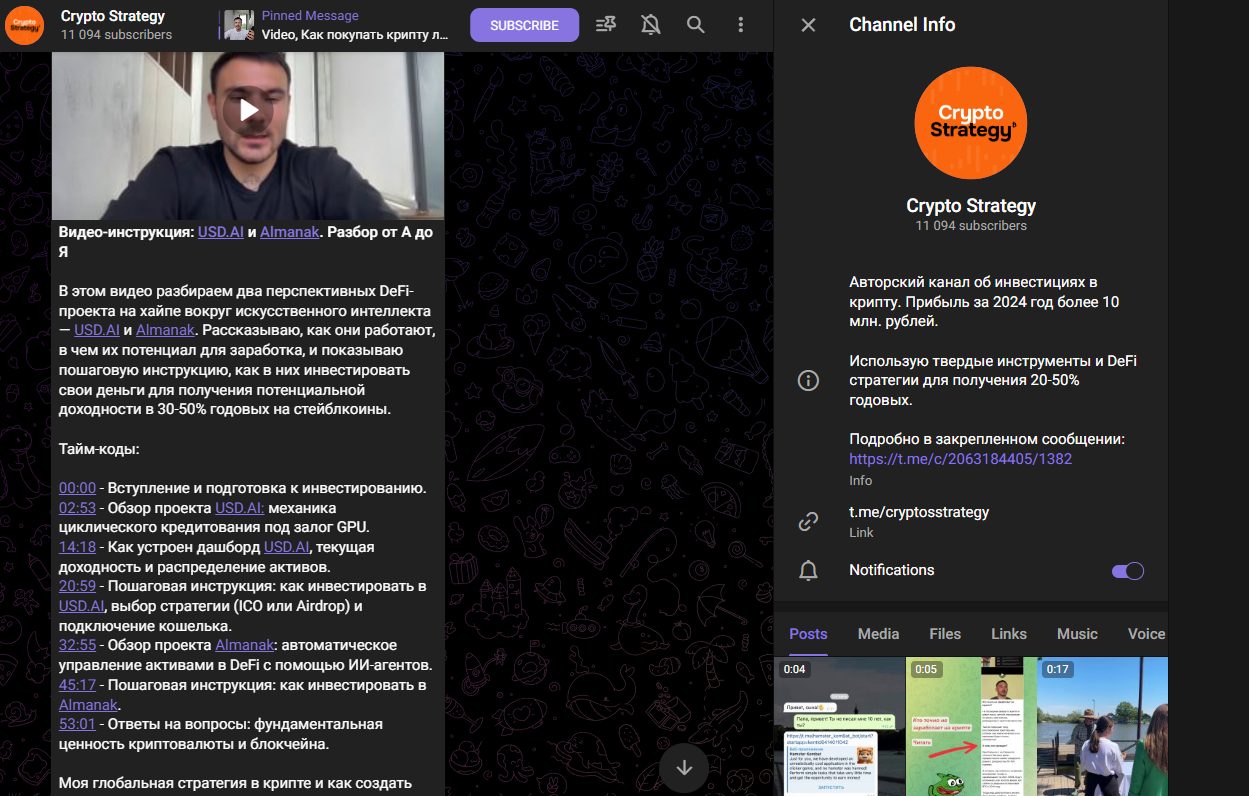
Task: Switch to the Files tab
Action: pos(945,634)
